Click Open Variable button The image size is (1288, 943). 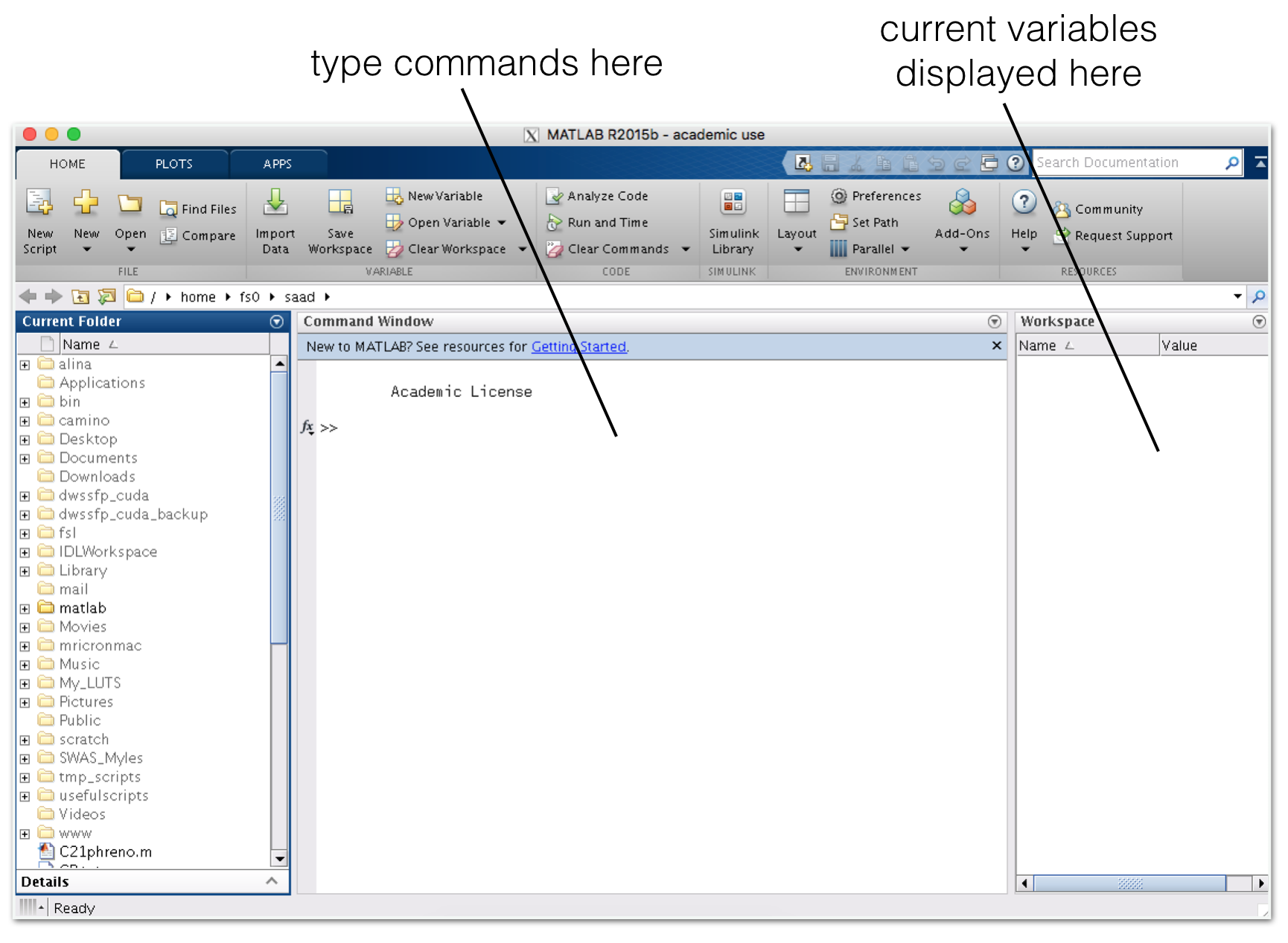point(439,223)
